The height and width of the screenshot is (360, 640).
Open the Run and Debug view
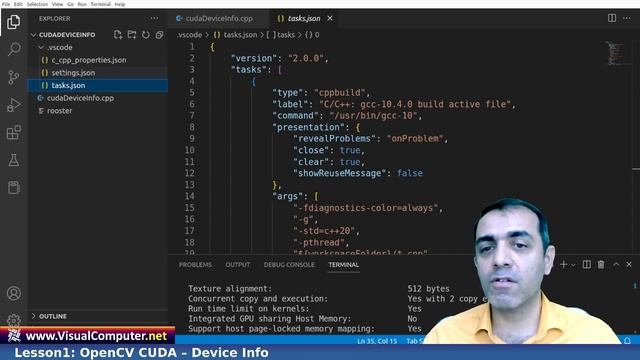tap(13, 105)
